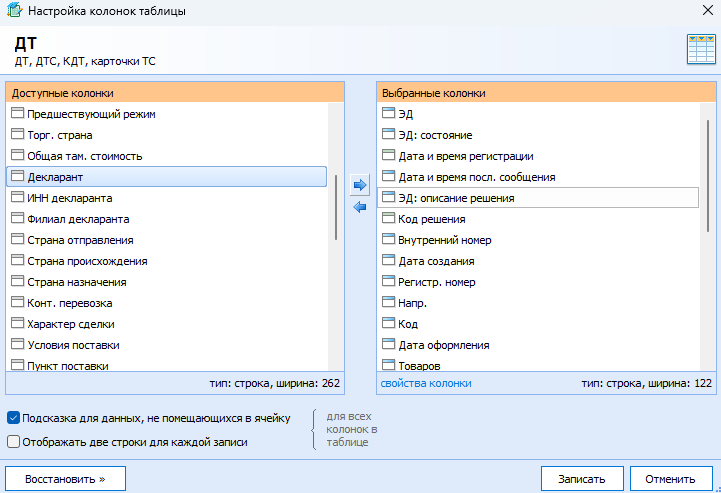Click column icon beside Код решения
The image size is (721, 493).
pos(389,218)
